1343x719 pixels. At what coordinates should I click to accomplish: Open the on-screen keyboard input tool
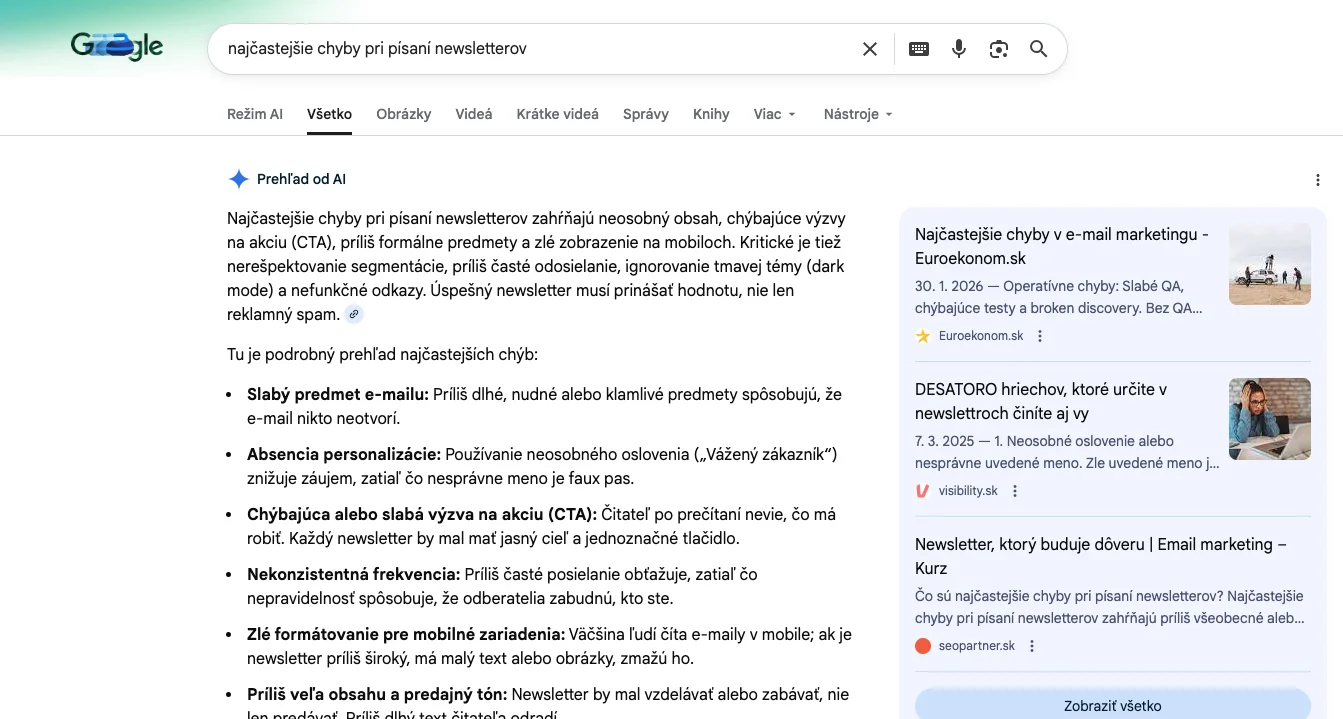click(x=918, y=49)
